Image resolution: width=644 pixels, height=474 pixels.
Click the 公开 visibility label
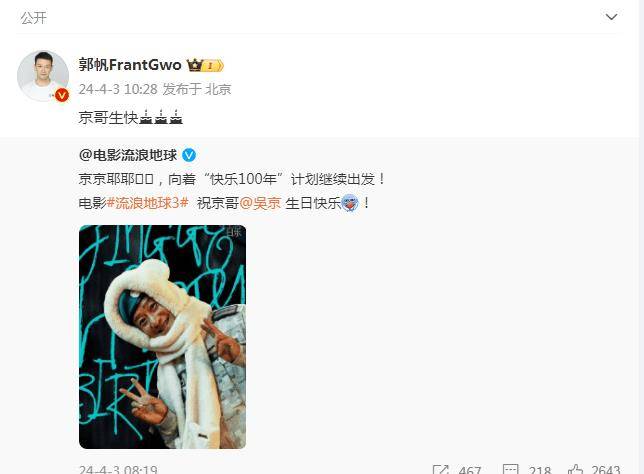click(x=34, y=18)
